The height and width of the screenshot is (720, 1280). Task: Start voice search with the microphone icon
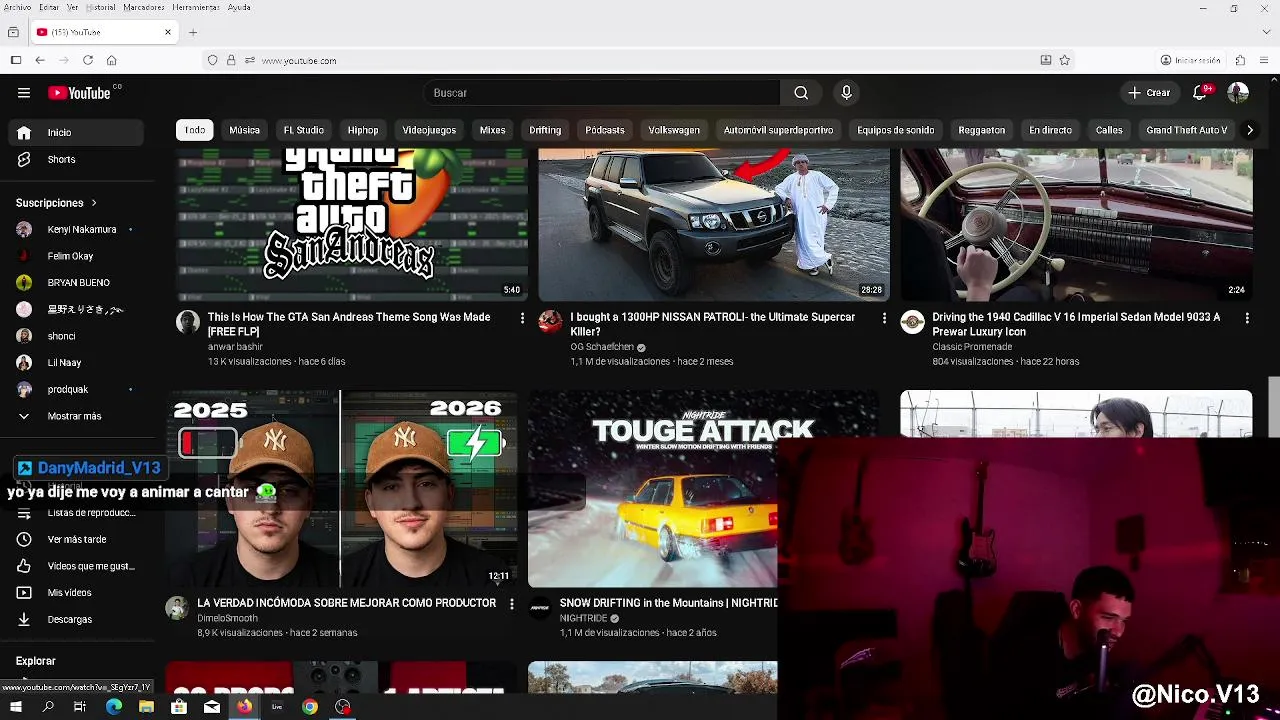[846, 93]
